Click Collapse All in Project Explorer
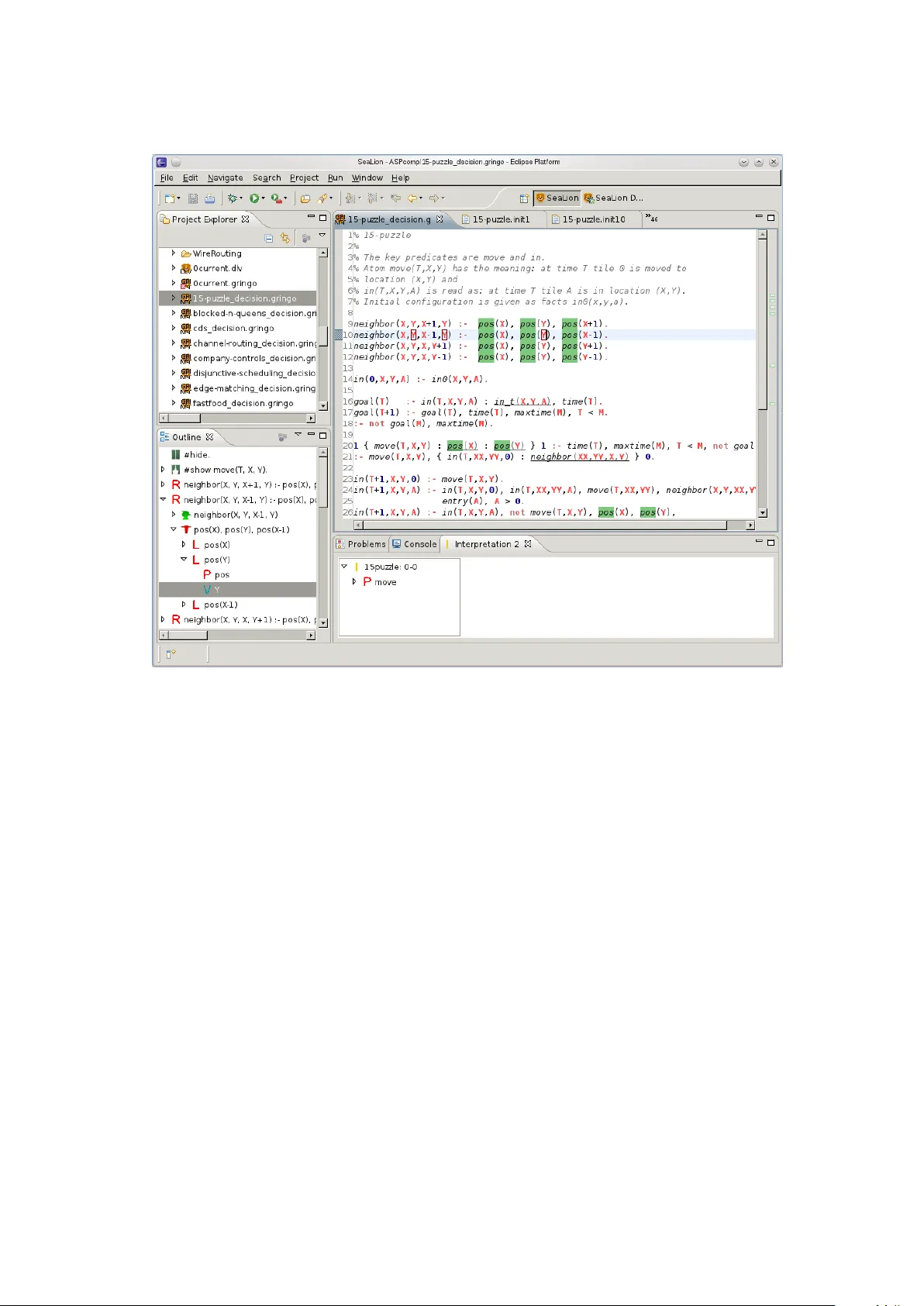924x1306 pixels. tap(268, 239)
